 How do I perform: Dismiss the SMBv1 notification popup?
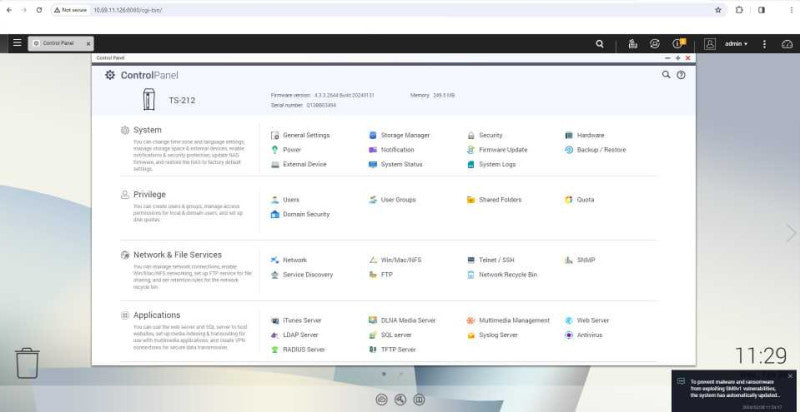tap(790, 376)
